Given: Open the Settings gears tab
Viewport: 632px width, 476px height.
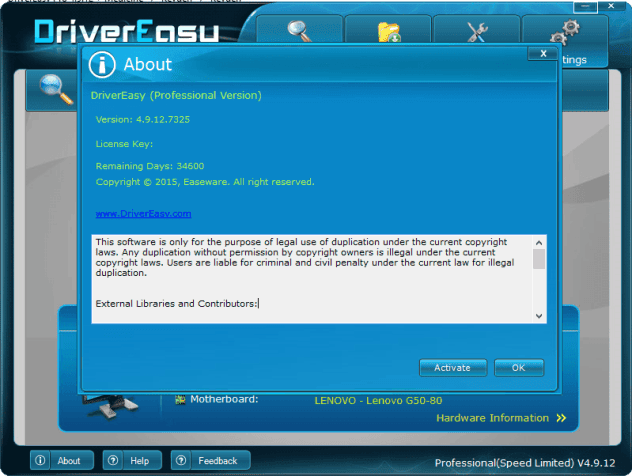Looking at the screenshot, I should pos(565,32).
